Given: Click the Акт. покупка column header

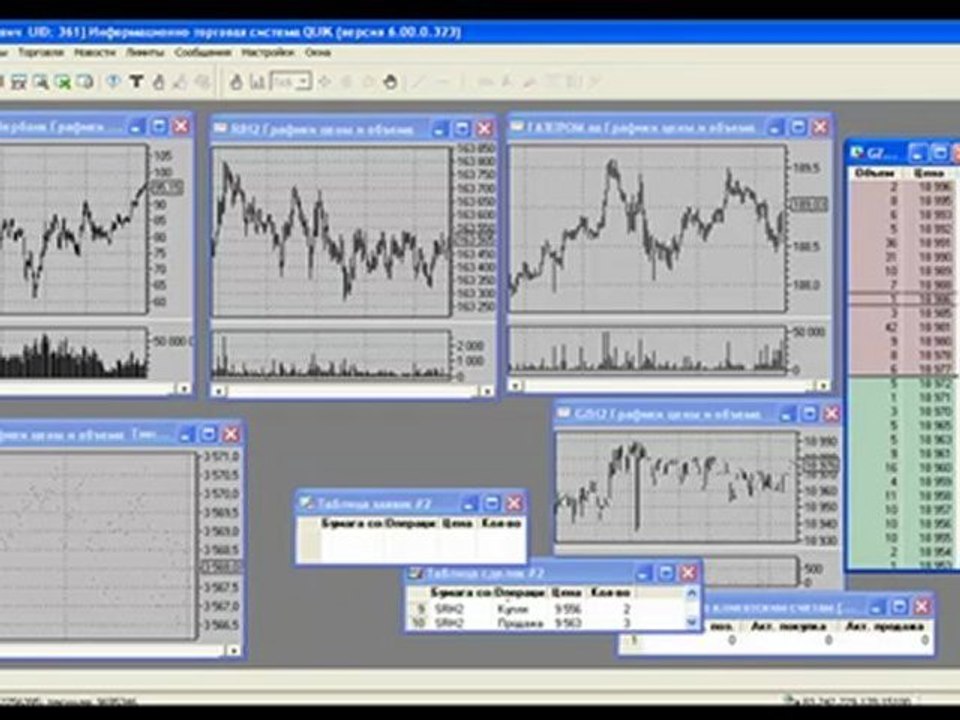Looking at the screenshot, I should (788, 626).
